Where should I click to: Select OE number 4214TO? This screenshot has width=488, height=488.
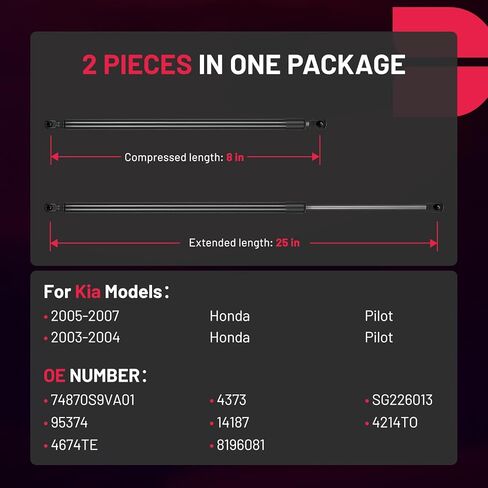pos(395,423)
